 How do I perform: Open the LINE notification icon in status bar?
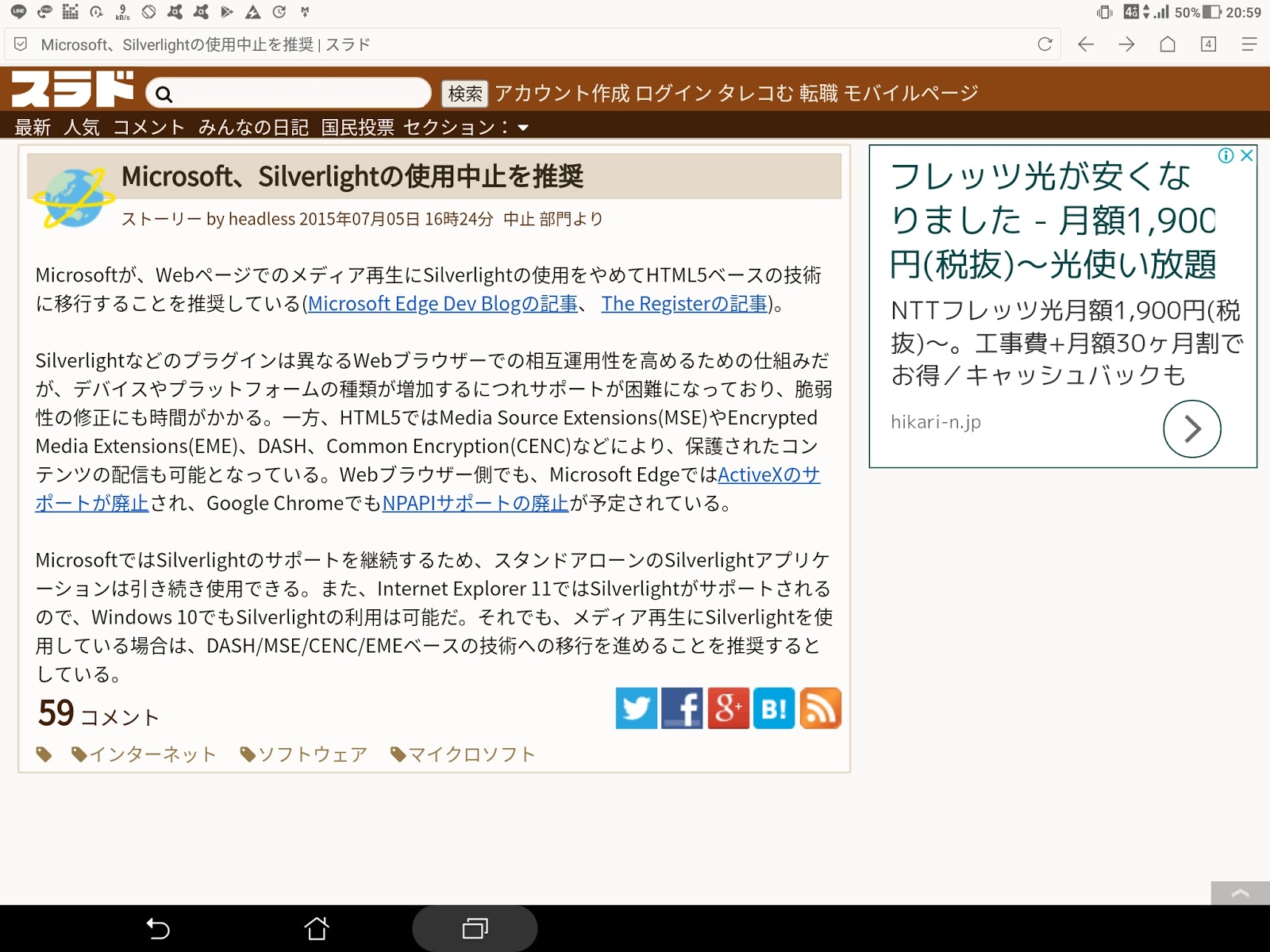click(17, 11)
